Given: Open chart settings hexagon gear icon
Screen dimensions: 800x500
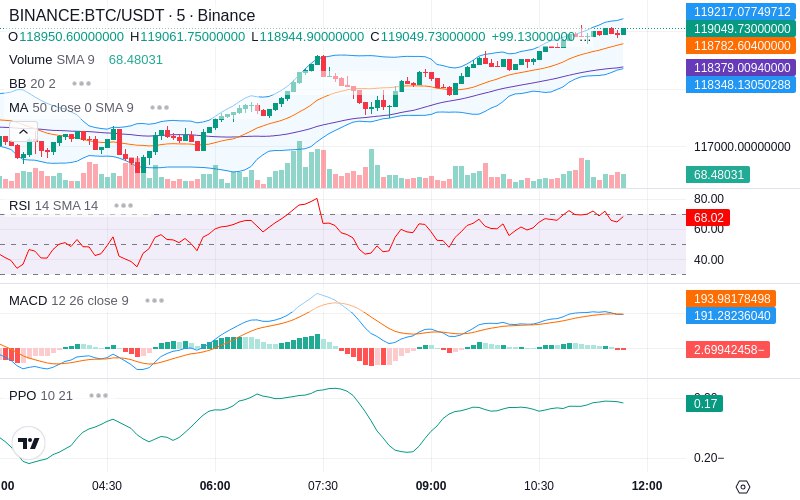Looking at the screenshot, I should coord(743,487).
